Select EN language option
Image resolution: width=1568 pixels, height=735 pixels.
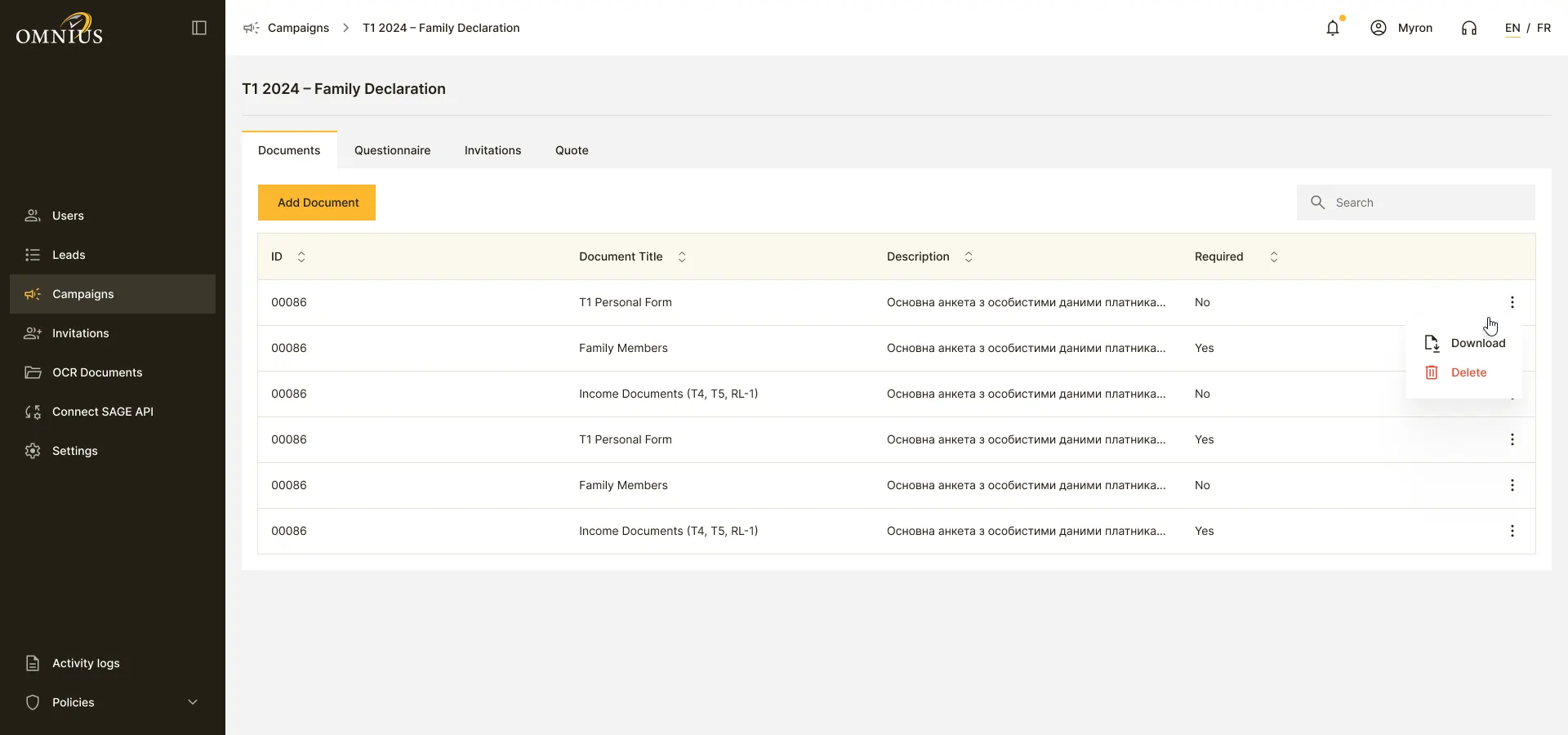(1512, 28)
